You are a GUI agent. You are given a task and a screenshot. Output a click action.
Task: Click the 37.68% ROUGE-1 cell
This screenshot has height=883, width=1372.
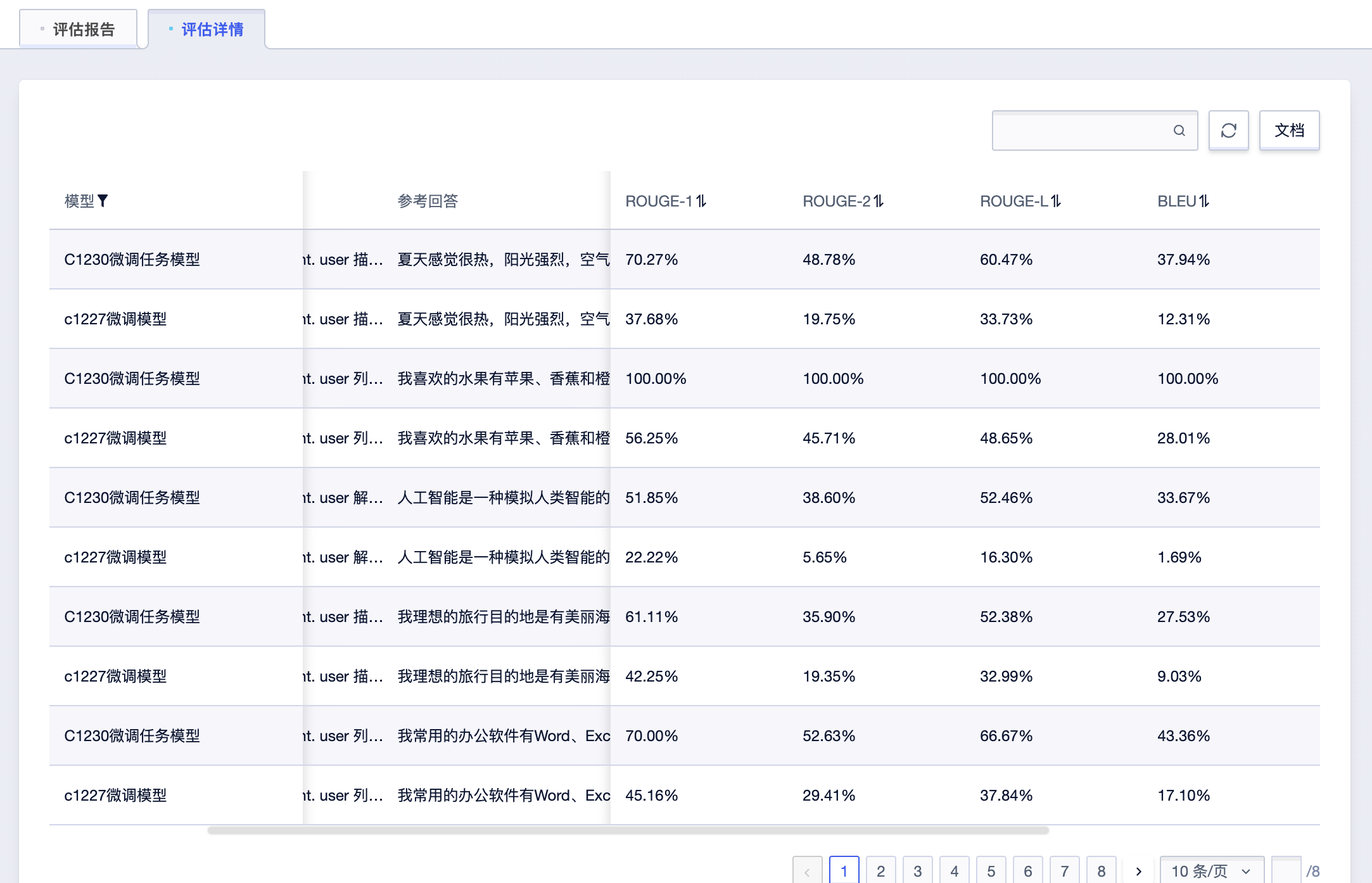point(651,319)
